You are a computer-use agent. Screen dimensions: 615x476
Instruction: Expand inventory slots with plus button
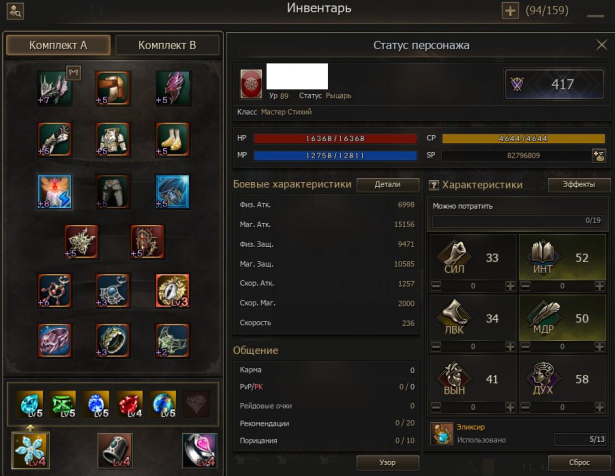click(x=510, y=11)
